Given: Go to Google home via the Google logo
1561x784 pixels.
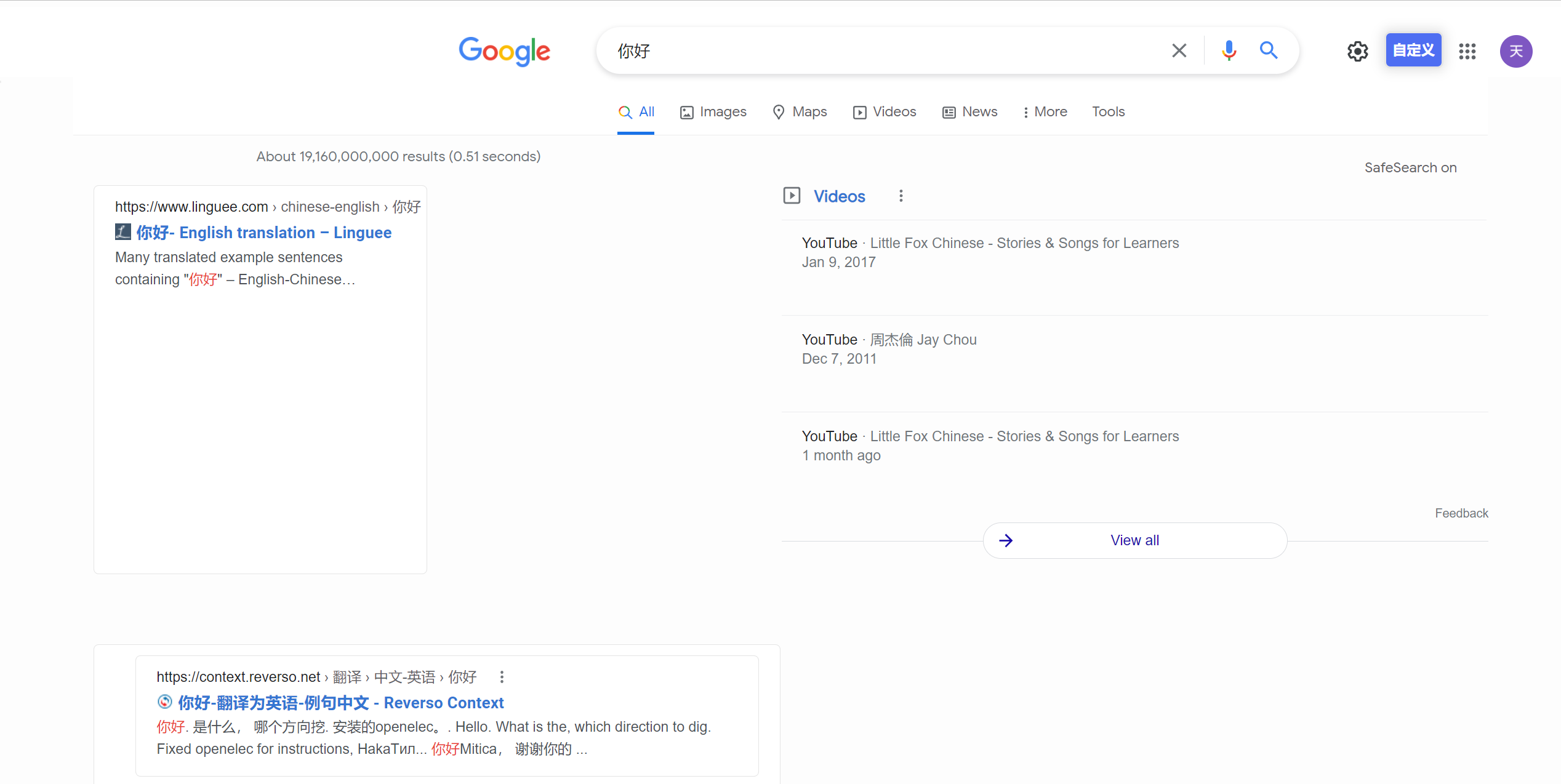Looking at the screenshot, I should (x=504, y=51).
